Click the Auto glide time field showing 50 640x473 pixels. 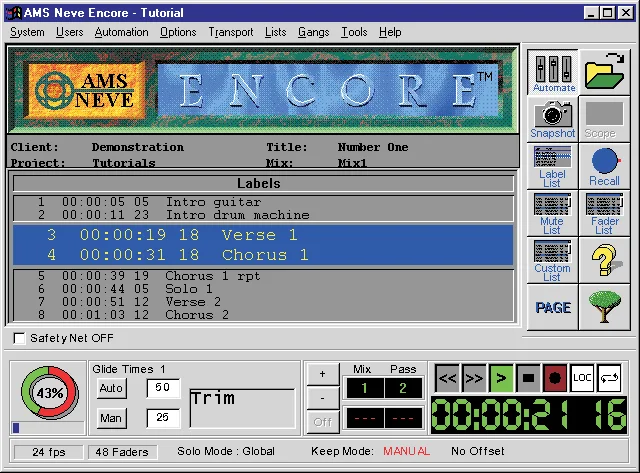163,388
